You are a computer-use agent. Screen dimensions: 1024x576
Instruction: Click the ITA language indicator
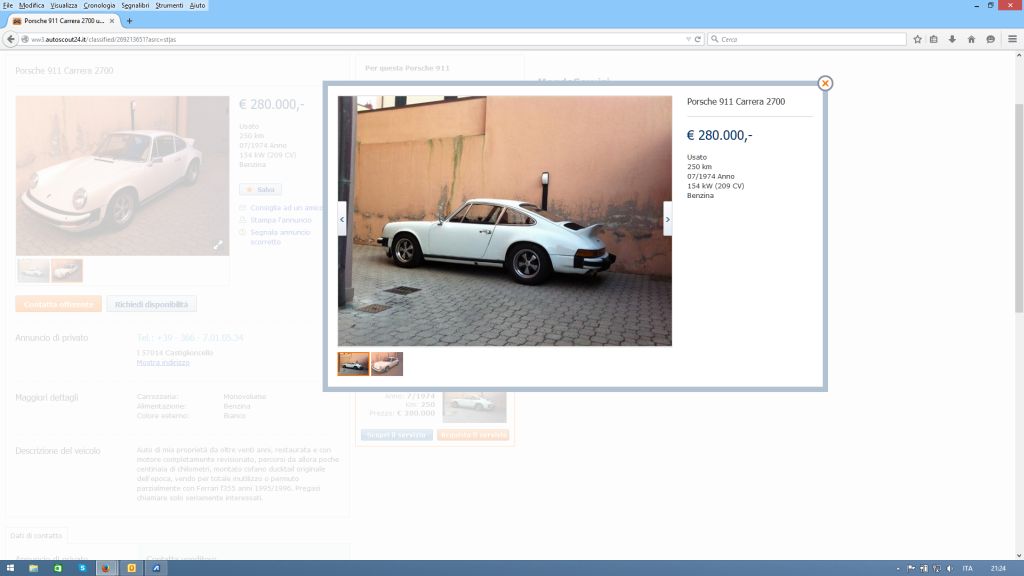point(967,568)
